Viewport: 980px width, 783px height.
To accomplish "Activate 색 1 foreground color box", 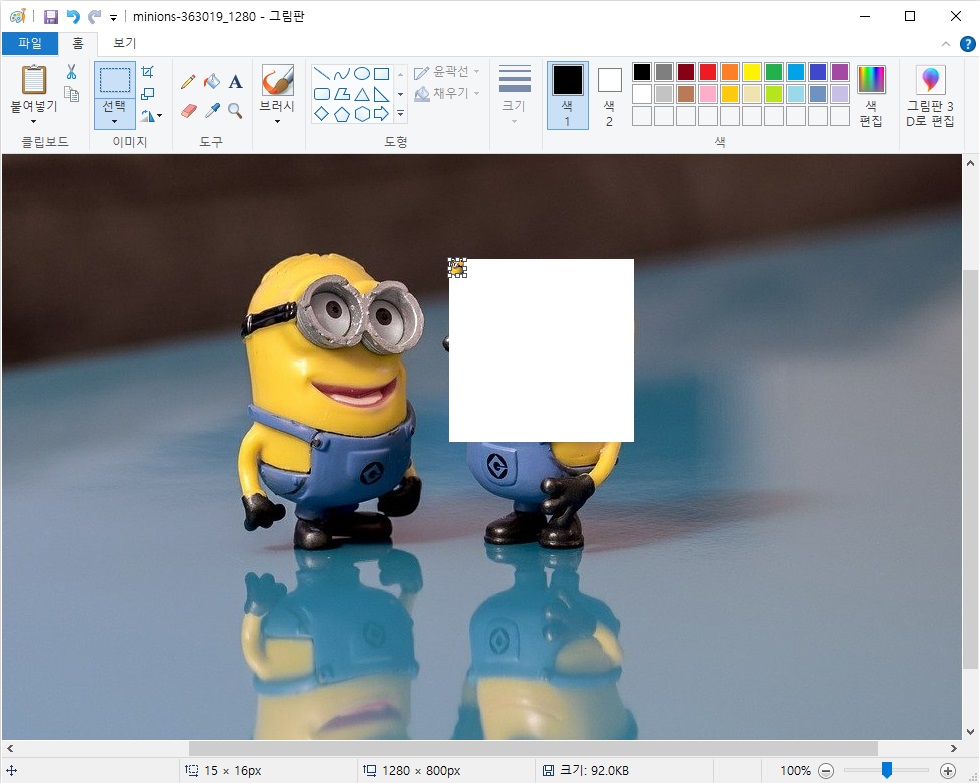I will coord(568,95).
